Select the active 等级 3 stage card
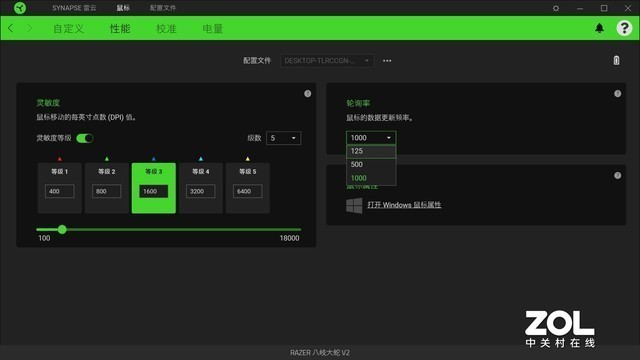Screen dimensions: 640x360 point(153,188)
